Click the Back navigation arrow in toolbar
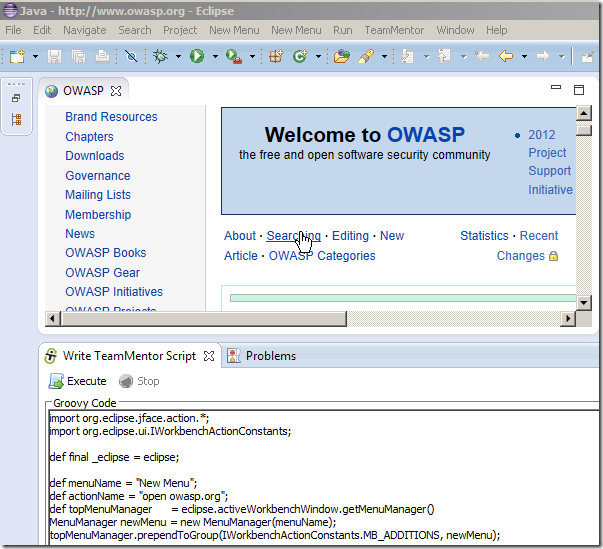The height and width of the screenshot is (549, 603). [x=506, y=57]
